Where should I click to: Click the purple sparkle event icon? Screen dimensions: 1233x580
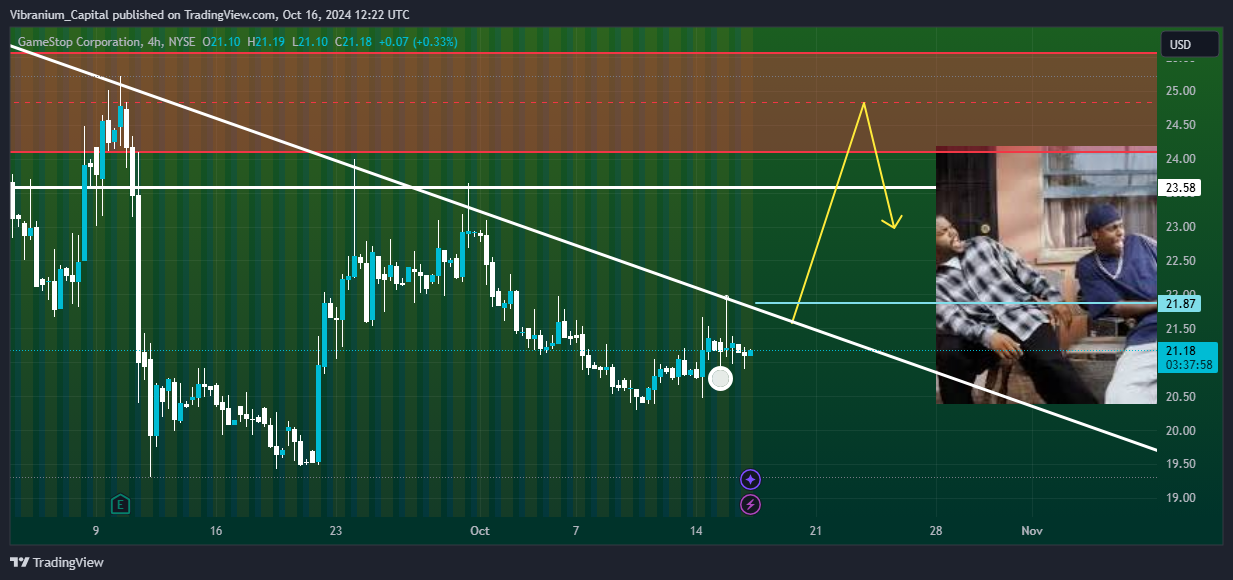(x=750, y=480)
